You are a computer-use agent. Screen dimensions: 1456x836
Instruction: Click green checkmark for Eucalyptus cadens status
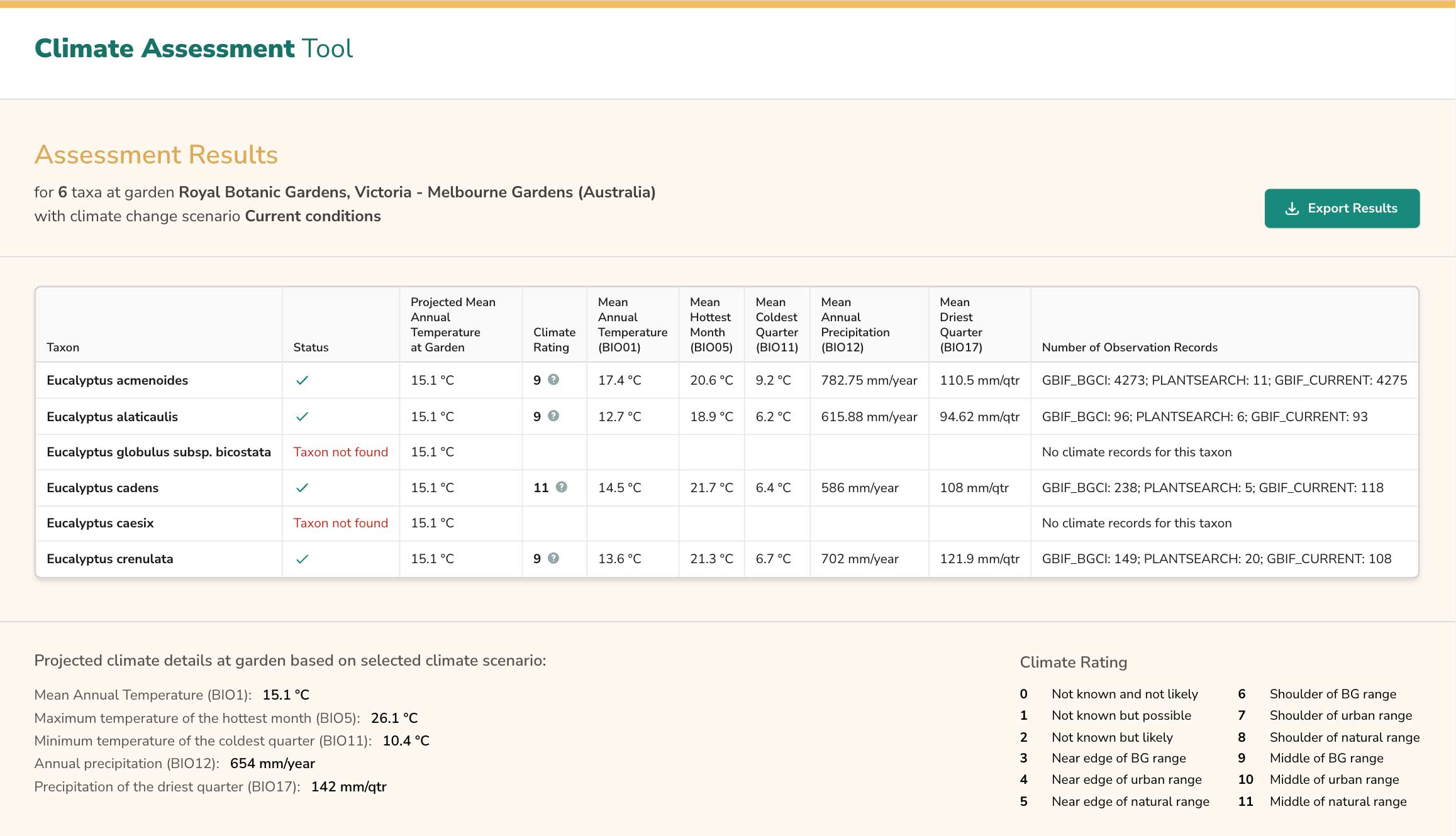click(303, 487)
